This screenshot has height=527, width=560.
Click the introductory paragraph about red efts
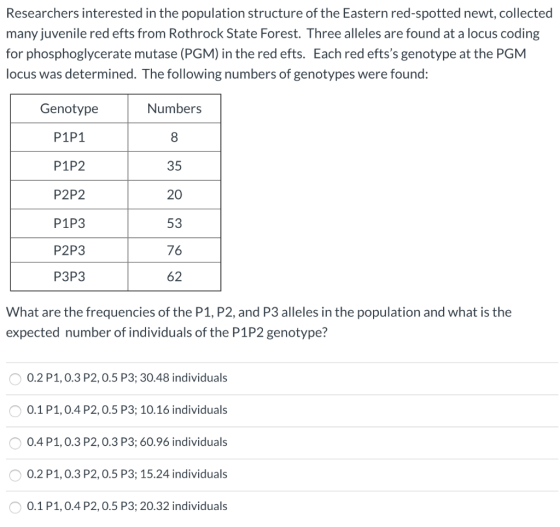pos(279,44)
